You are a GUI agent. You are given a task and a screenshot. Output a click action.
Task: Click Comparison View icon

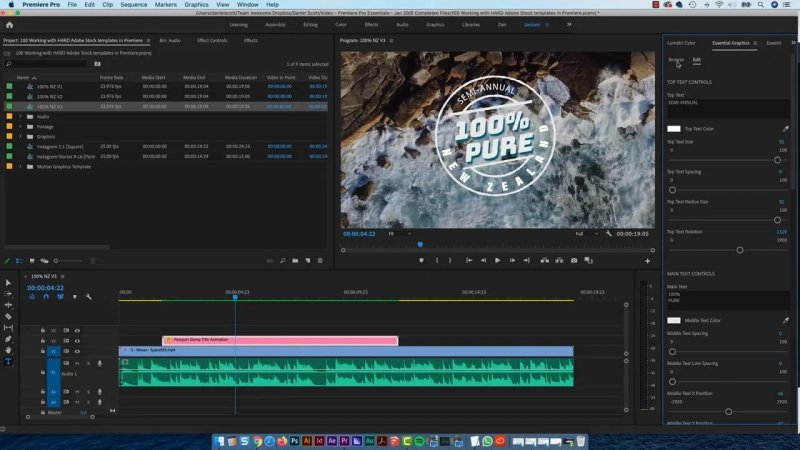588,260
